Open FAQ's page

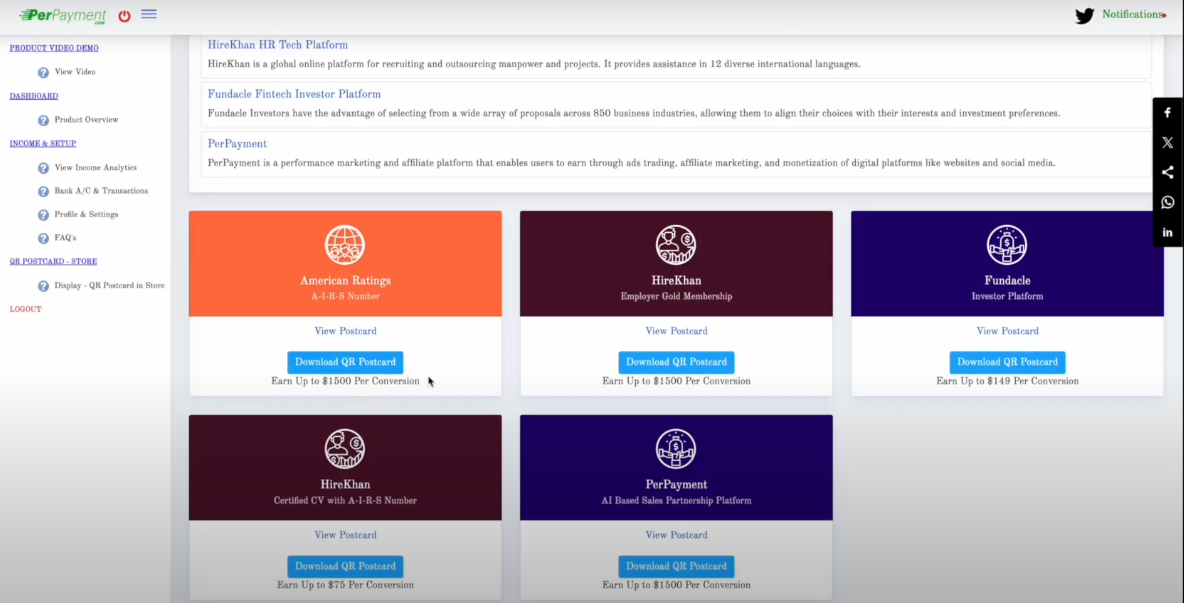65,238
